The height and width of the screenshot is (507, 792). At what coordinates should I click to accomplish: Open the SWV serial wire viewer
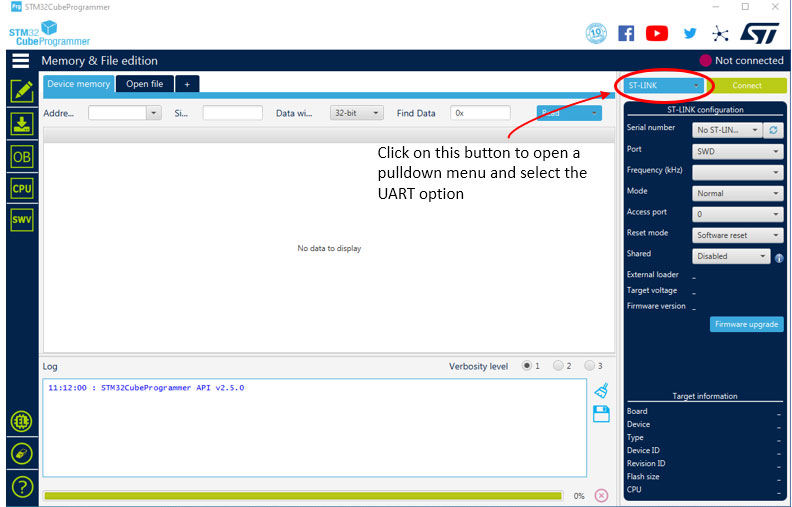point(22,220)
